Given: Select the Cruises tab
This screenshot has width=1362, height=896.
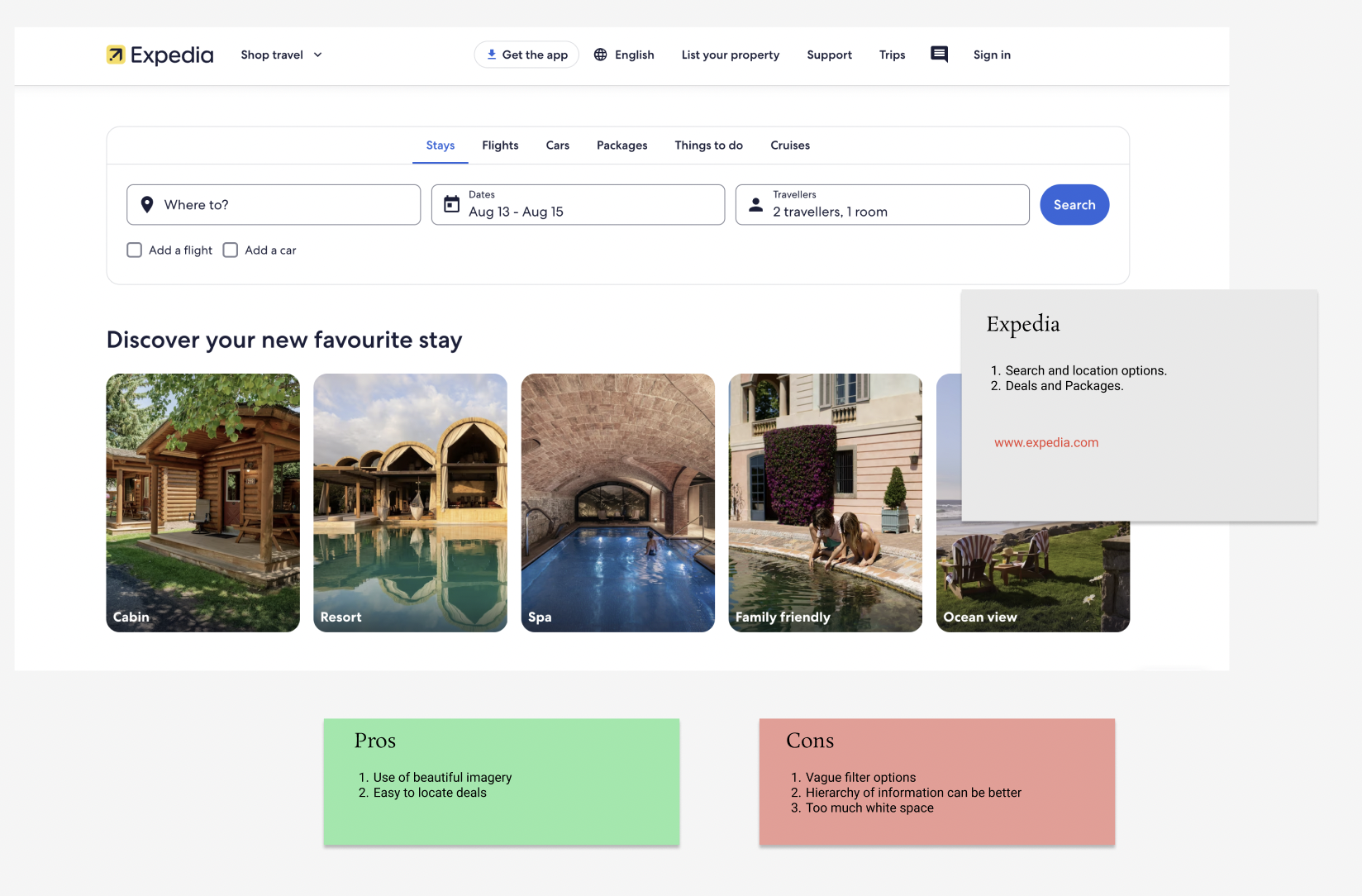Looking at the screenshot, I should pyautogui.click(x=790, y=145).
